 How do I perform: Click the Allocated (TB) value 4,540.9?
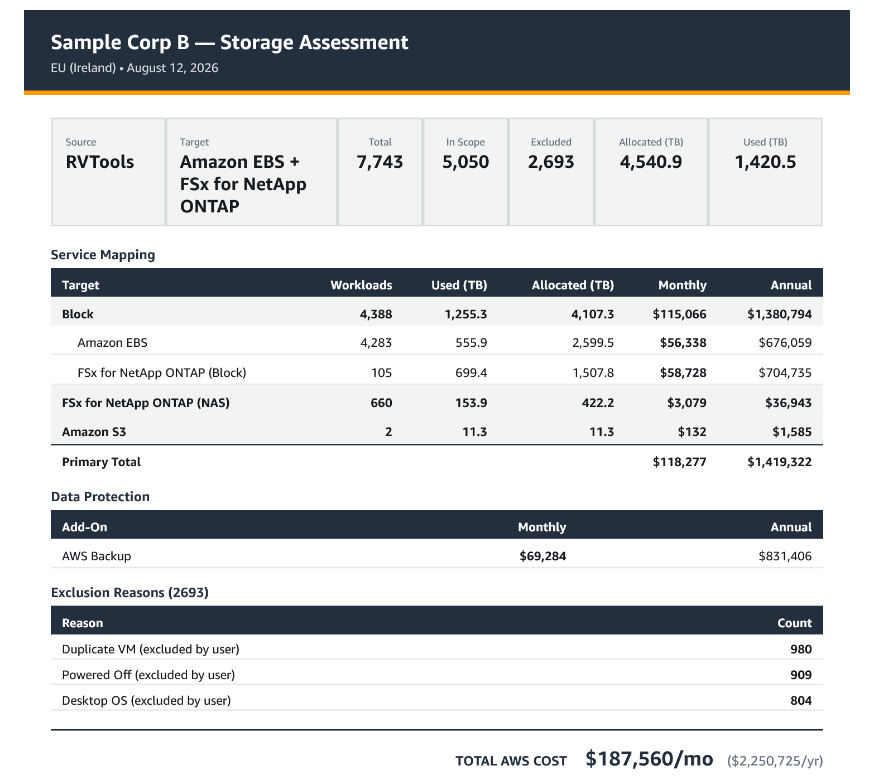click(651, 162)
